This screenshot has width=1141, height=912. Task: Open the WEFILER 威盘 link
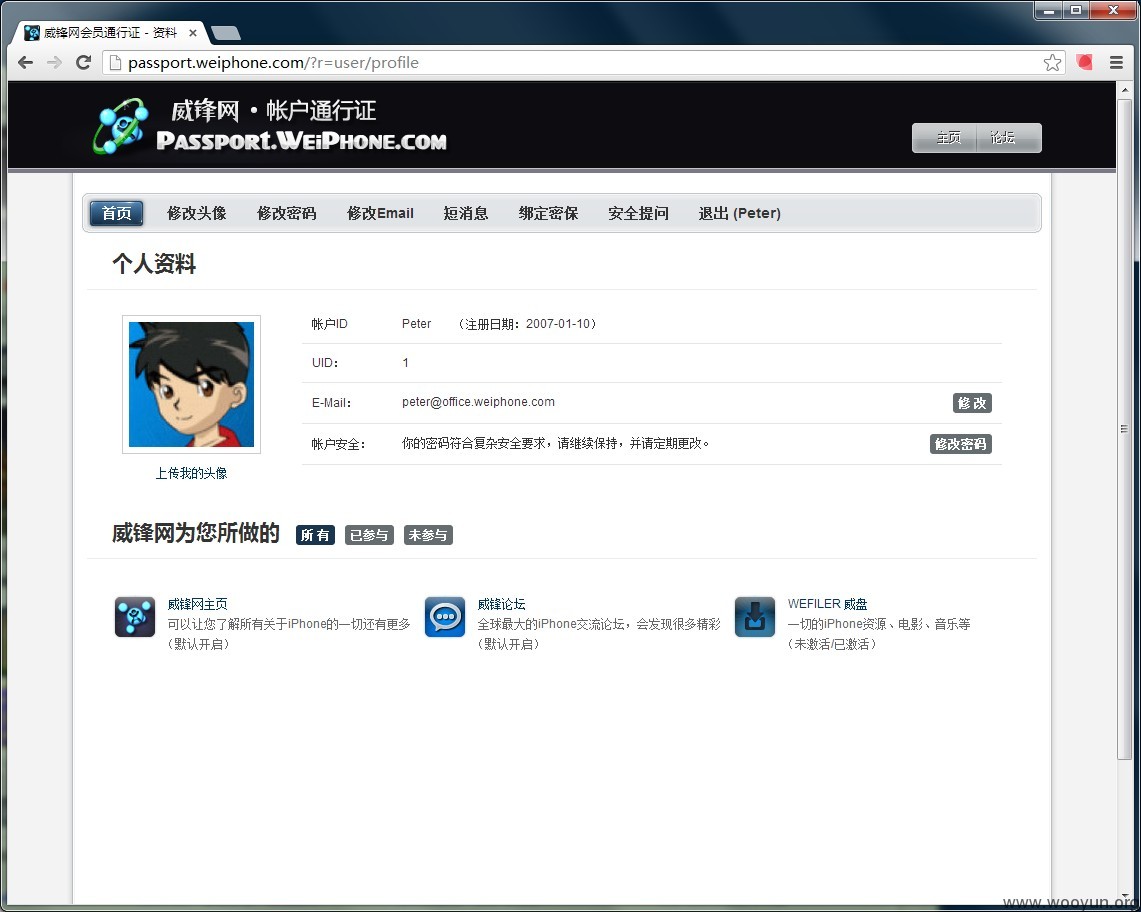point(827,604)
